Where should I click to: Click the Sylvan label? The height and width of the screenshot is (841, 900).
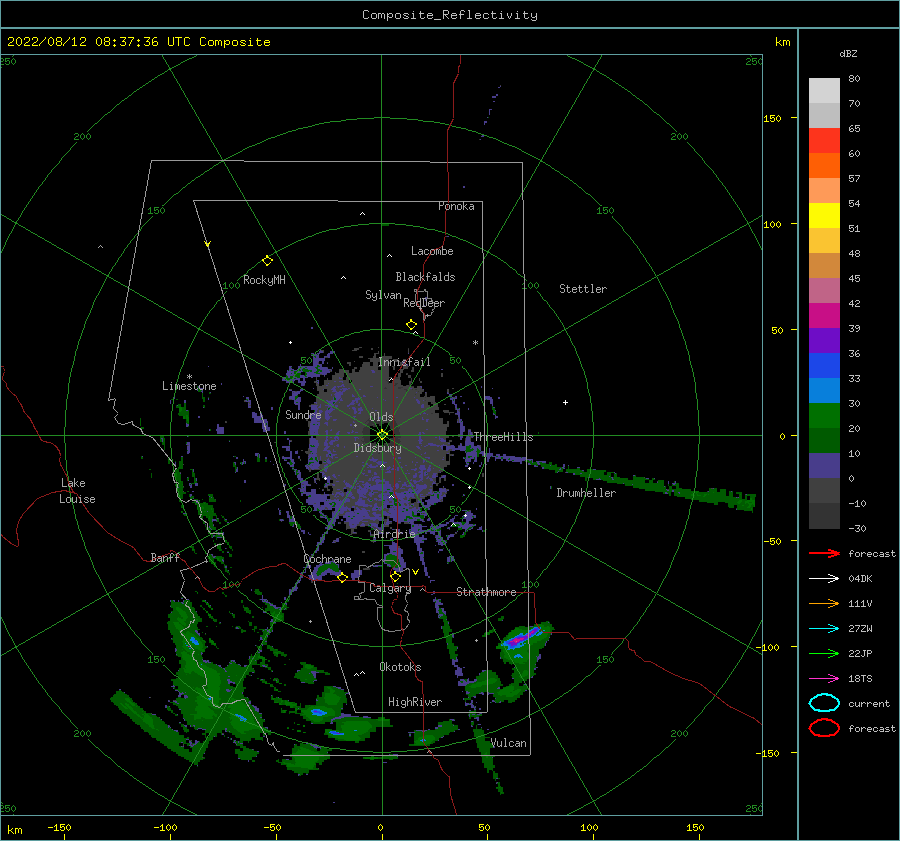click(x=383, y=295)
